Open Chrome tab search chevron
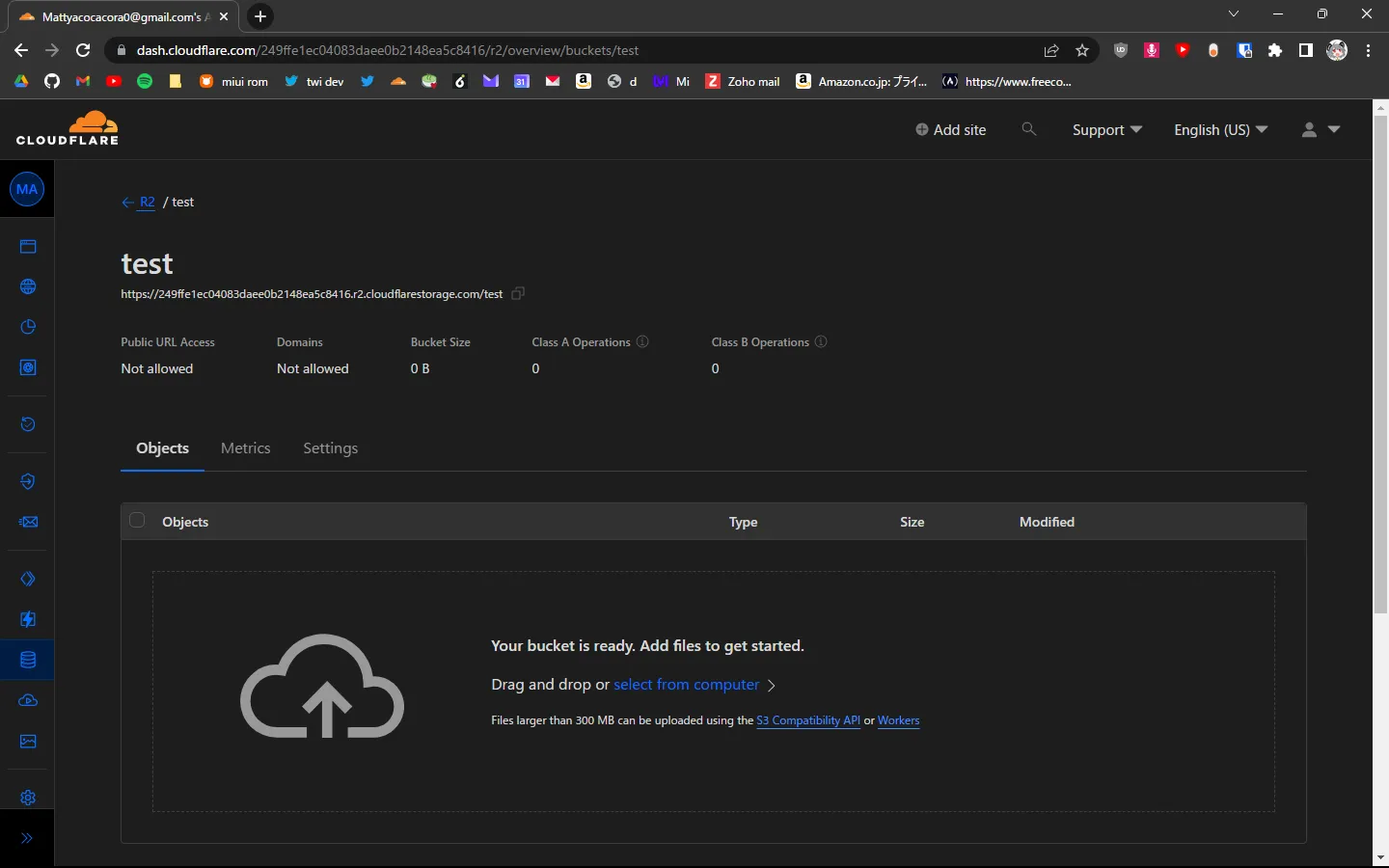The width and height of the screenshot is (1389, 868). pos(1233,14)
